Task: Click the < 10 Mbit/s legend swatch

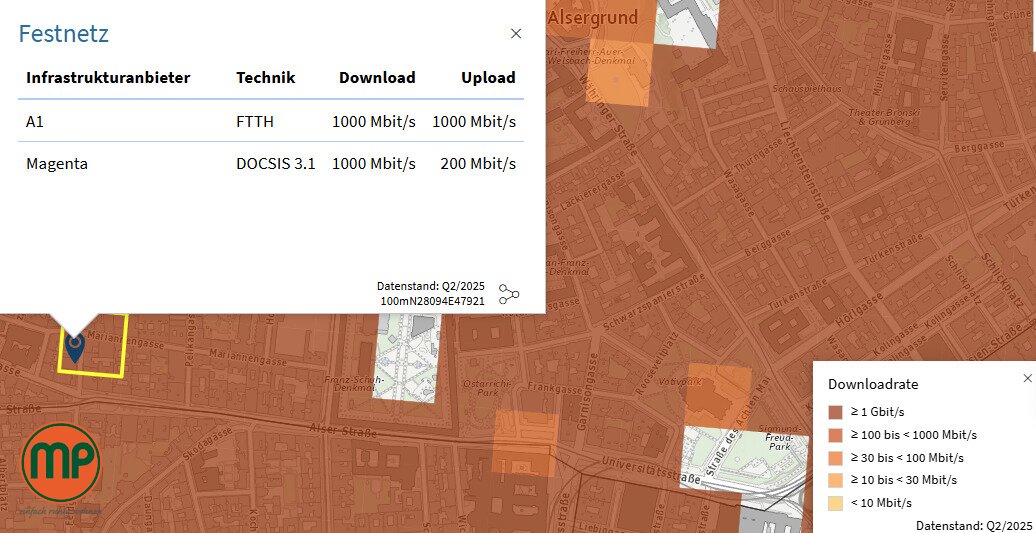Action: (835, 503)
